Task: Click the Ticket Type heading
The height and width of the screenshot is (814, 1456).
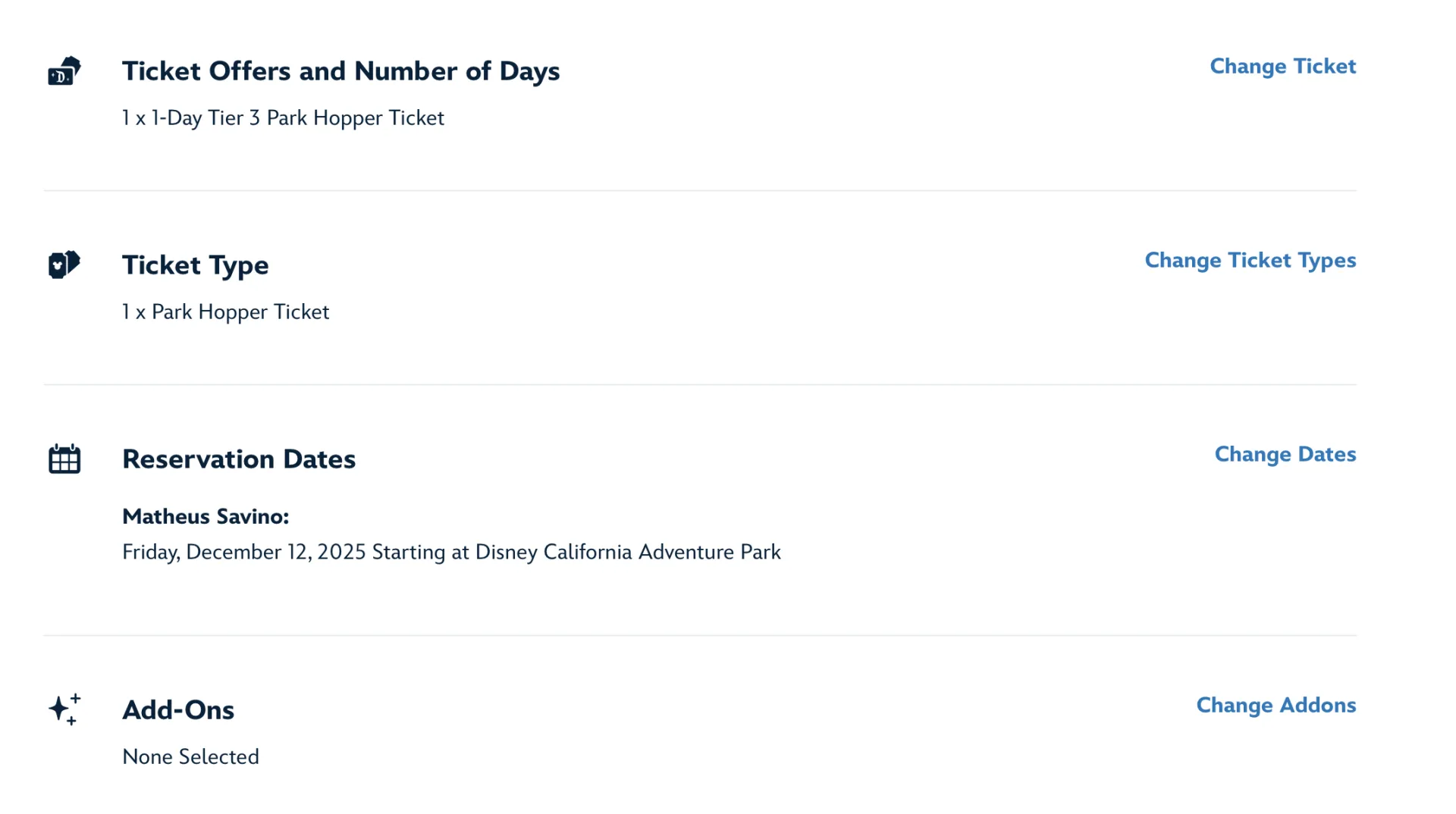Action: point(195,265)
